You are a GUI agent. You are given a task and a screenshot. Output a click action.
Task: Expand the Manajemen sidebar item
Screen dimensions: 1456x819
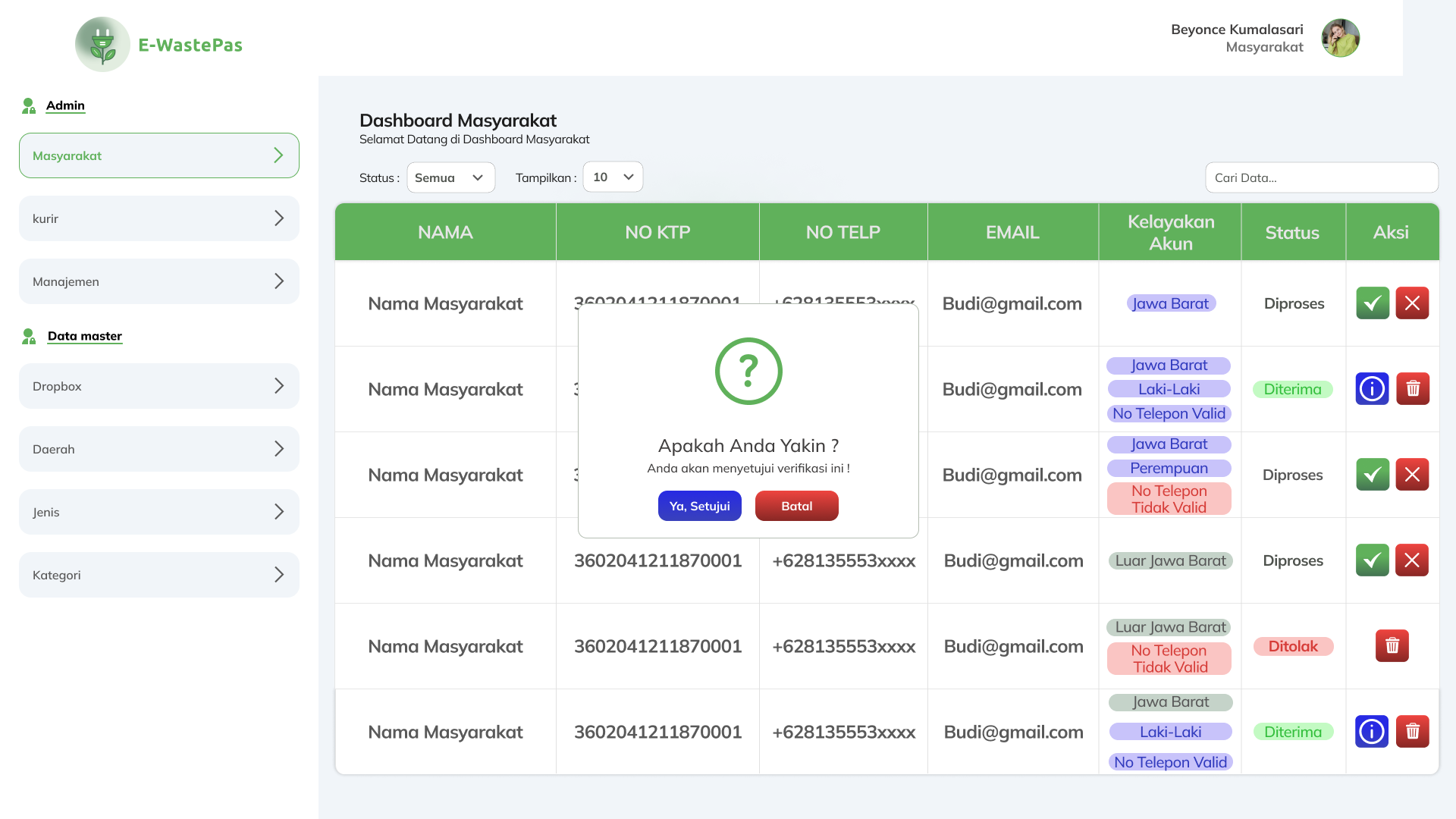159,281
